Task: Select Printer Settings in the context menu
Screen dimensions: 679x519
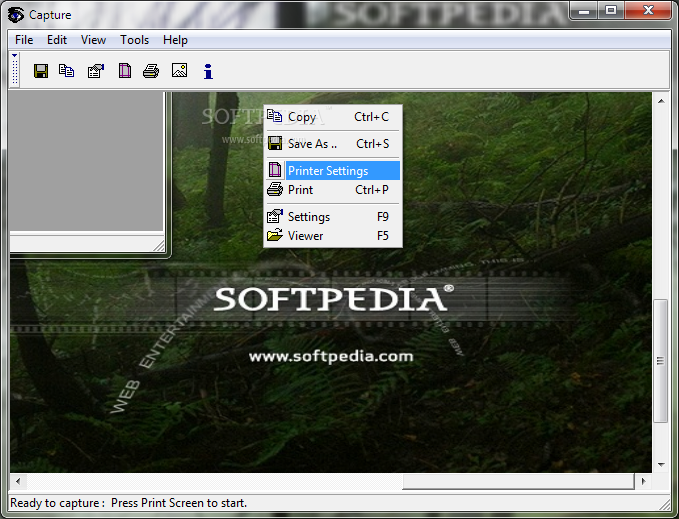Action: click(333, 171)
